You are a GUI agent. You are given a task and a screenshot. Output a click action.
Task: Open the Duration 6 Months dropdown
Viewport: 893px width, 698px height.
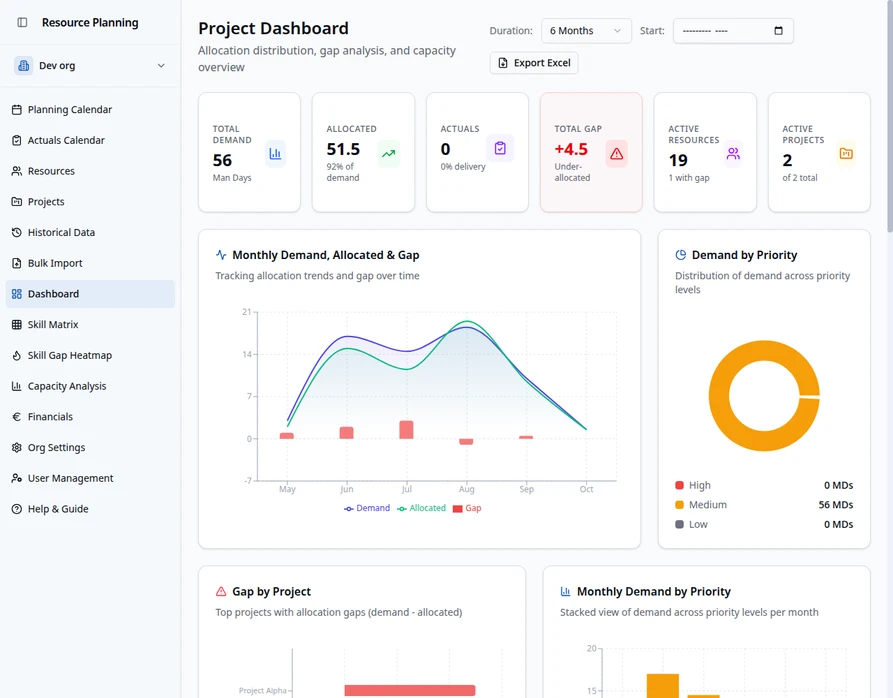(x=586, y=31)
